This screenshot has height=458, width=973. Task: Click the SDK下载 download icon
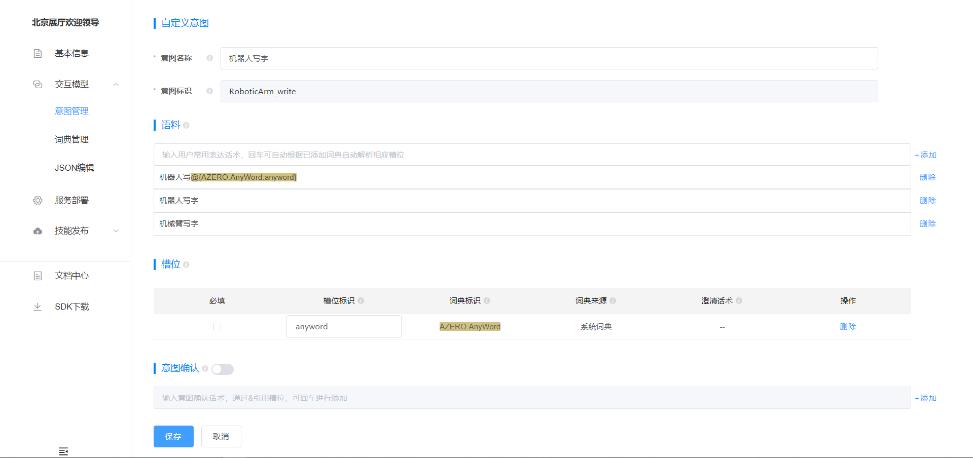37,307
